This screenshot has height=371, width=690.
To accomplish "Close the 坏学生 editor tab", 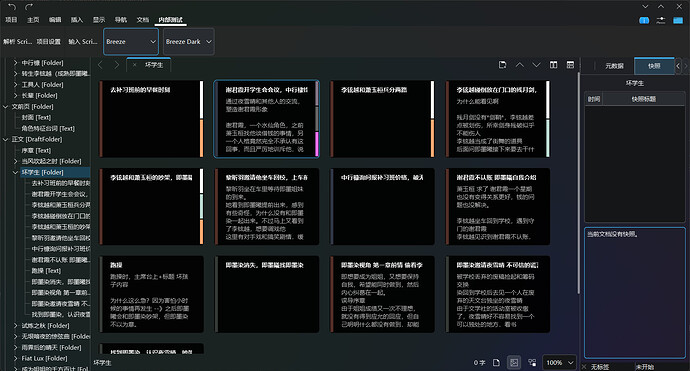I will [135, 65].
